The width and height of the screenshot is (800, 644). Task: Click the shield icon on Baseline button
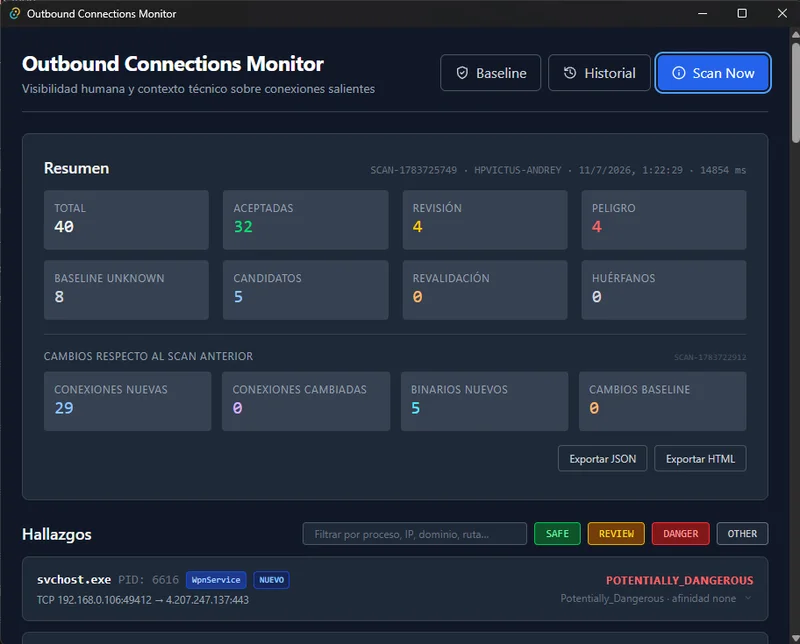click(462, 73)
